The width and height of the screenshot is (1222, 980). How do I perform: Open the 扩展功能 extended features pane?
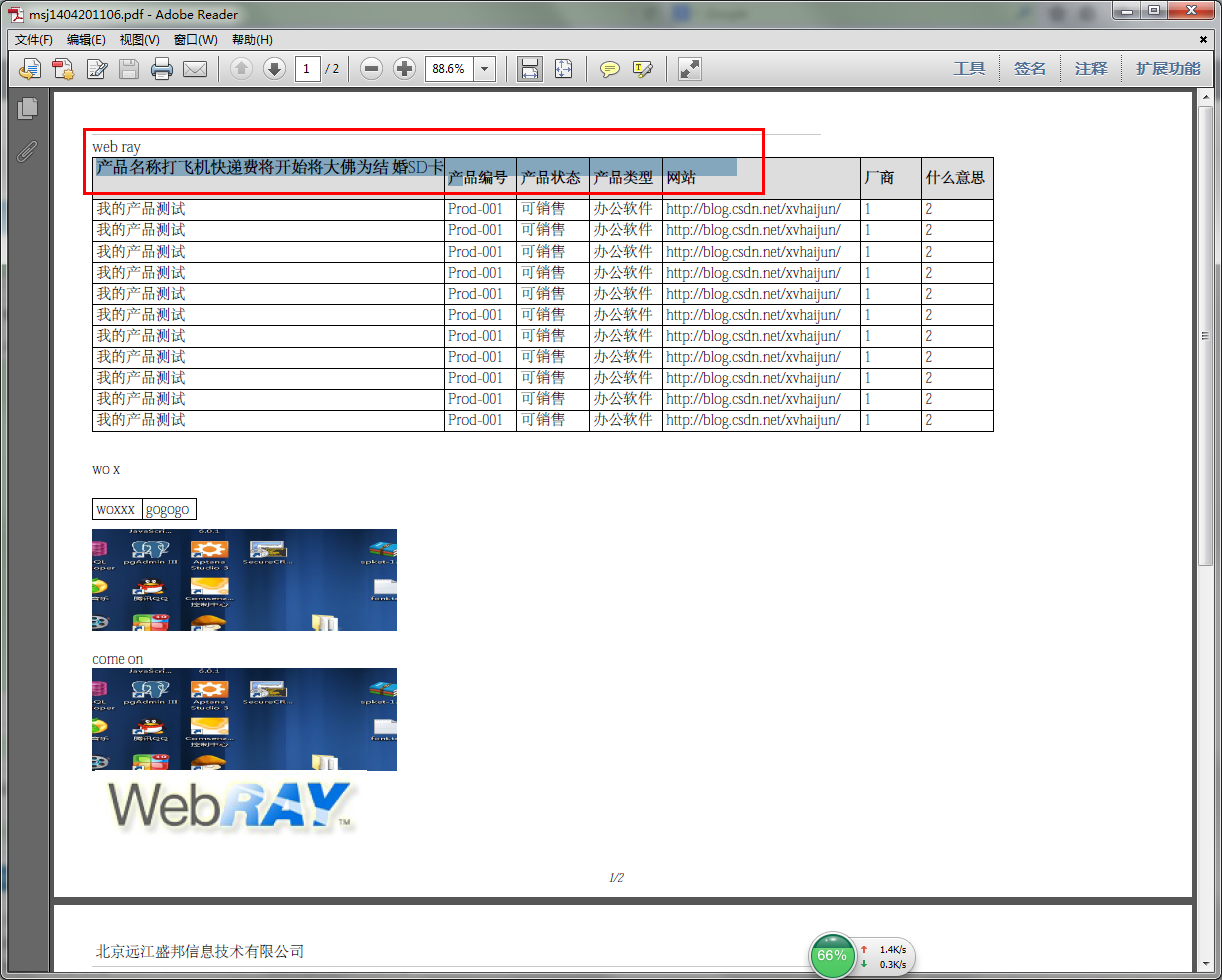tap(1168, 69)
